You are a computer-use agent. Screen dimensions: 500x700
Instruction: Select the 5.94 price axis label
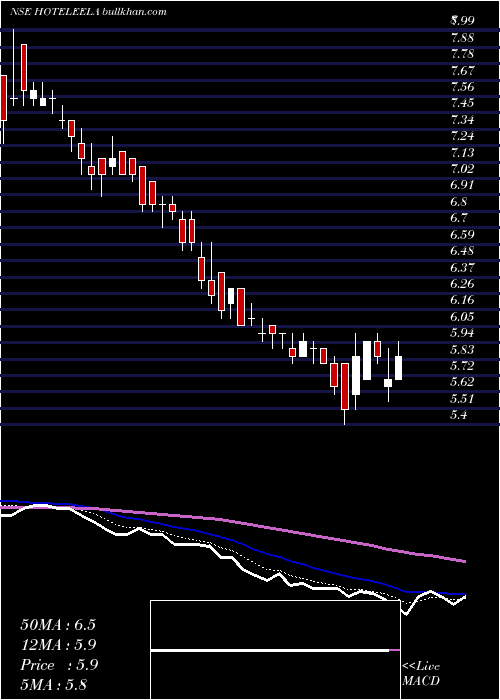(462, 333)
